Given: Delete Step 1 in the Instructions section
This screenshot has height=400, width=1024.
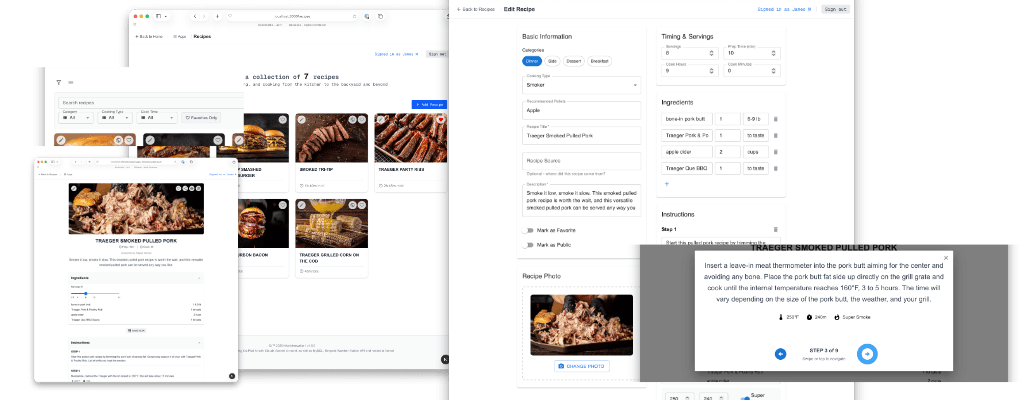Looking at the screenshot, I should click(x=776, y=229).
